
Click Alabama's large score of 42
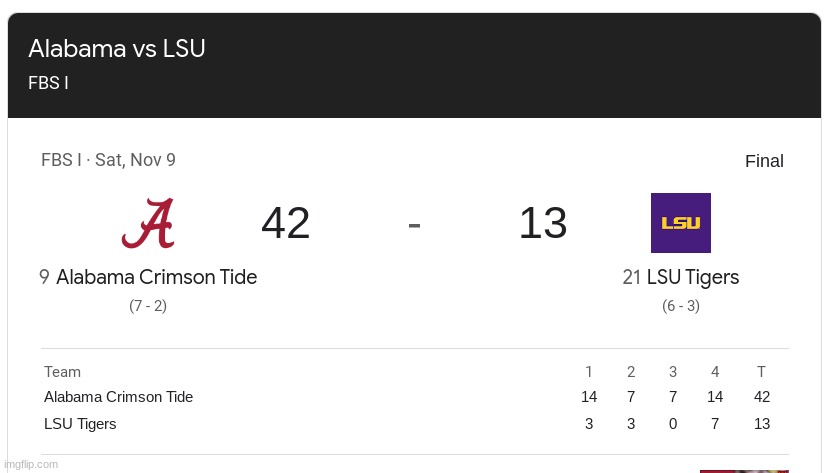285,223
